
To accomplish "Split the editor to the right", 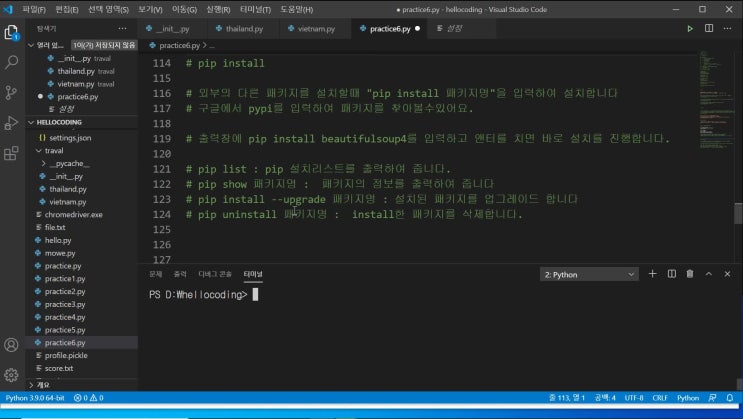I will (709, 28).
